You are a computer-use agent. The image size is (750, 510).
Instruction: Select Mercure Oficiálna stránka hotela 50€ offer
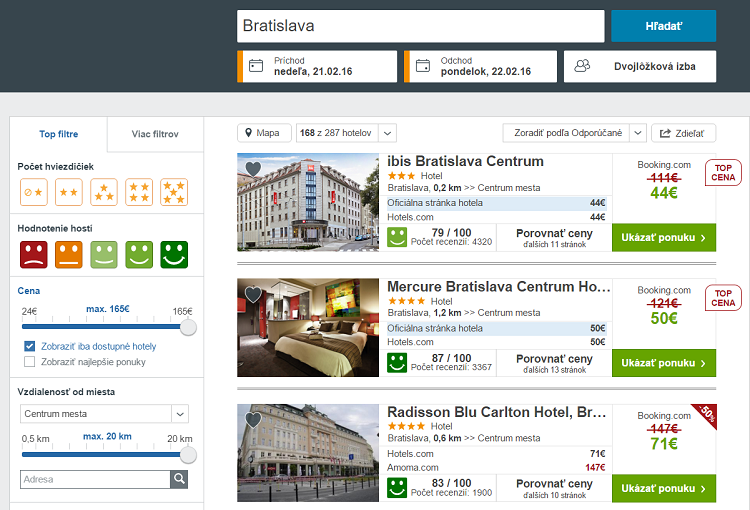coord(496,328)
